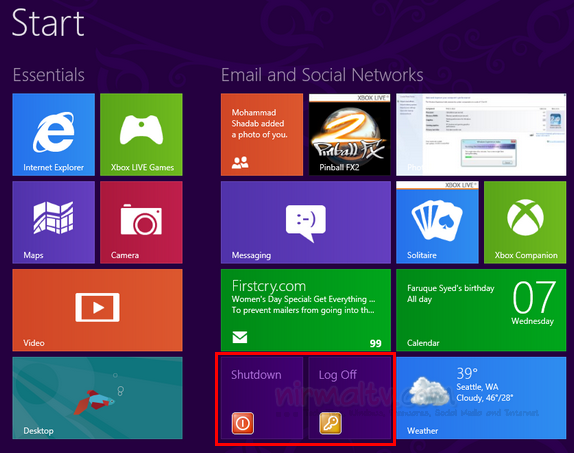Open the Desktop tile with the fish
Screen dimensions: 574x453
click(x=97, y=398)
